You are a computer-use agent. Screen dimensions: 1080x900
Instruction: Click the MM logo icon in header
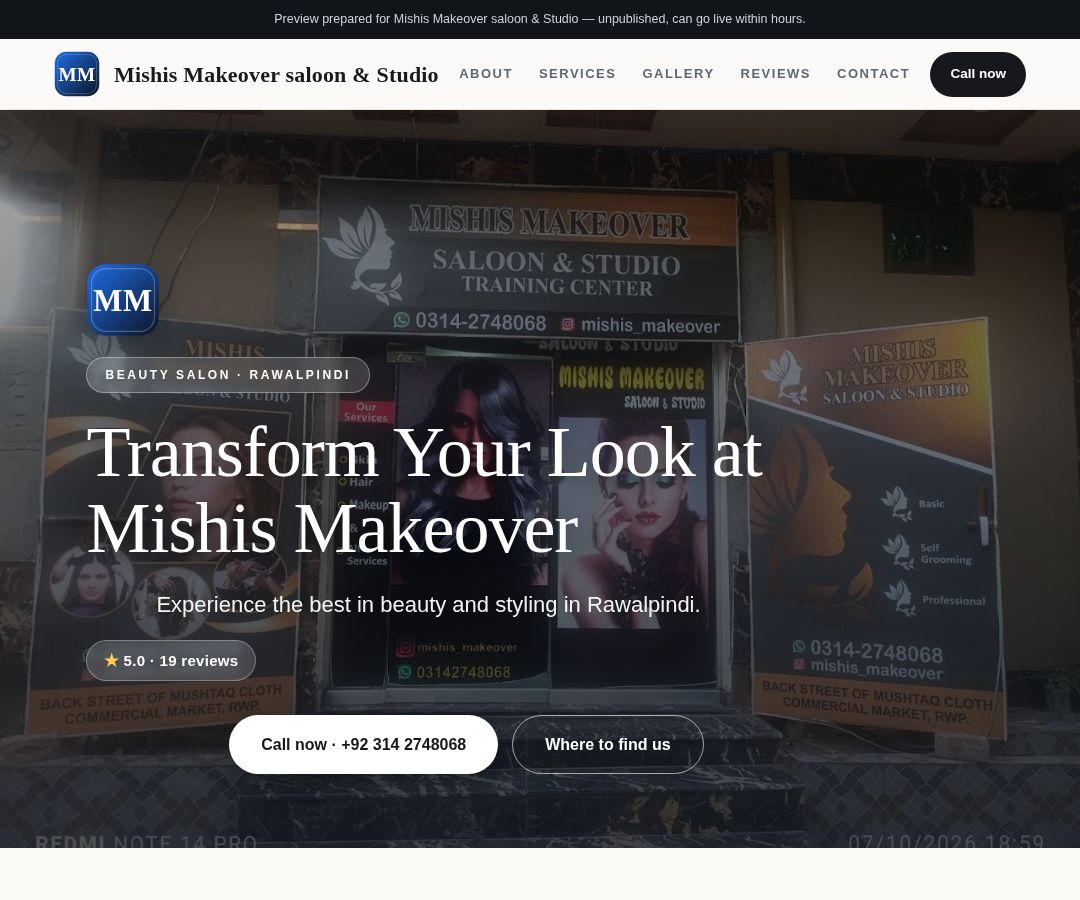[x=76, y=74]
